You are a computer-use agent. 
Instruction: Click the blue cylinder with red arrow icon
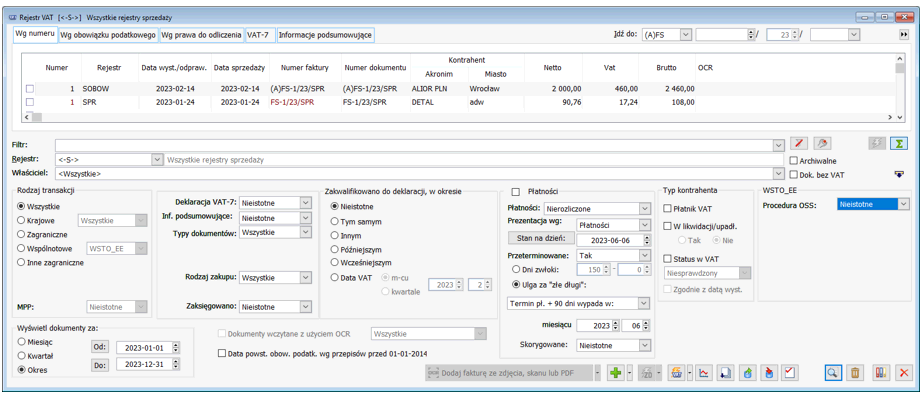769,372
